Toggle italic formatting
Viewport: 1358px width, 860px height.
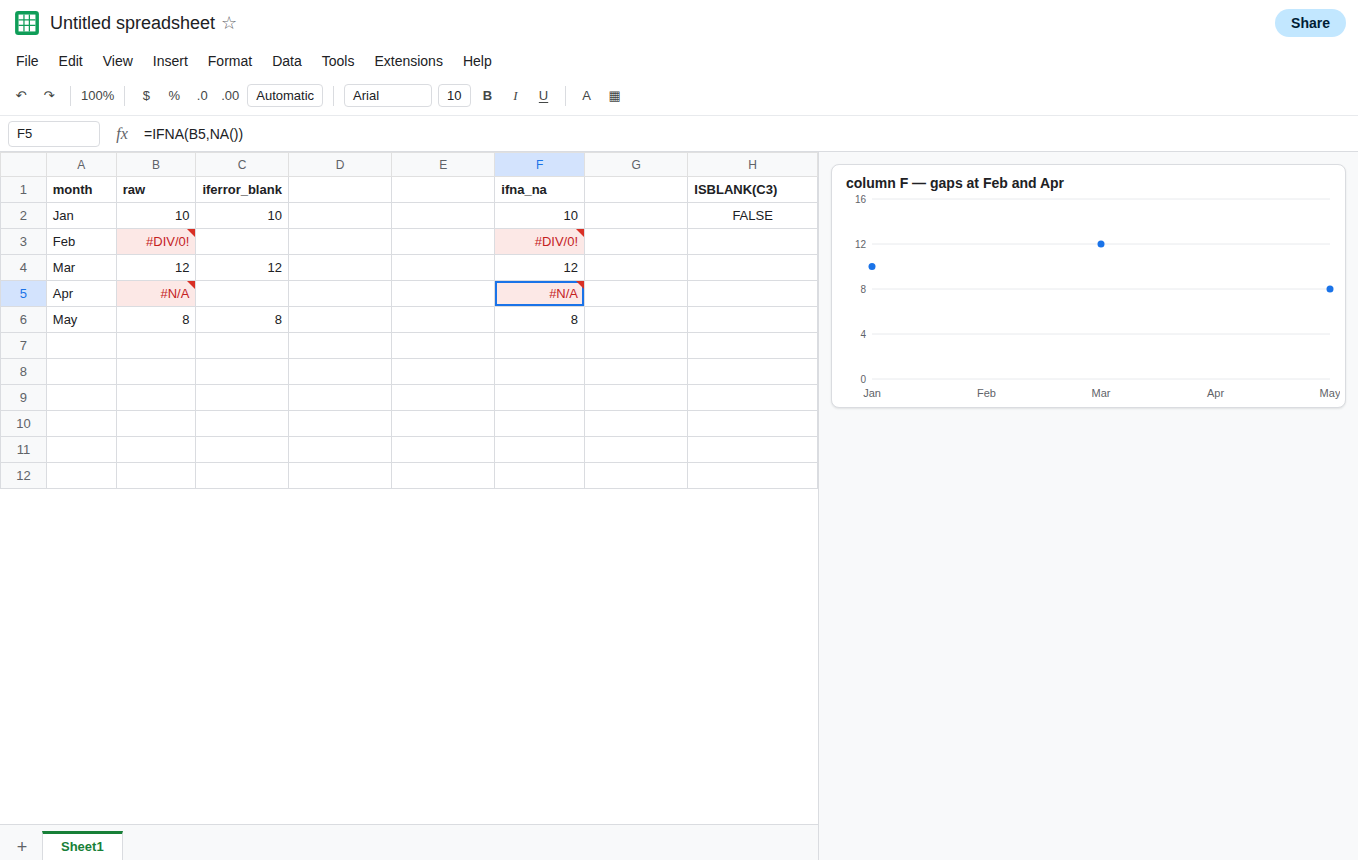pos(516,96)
